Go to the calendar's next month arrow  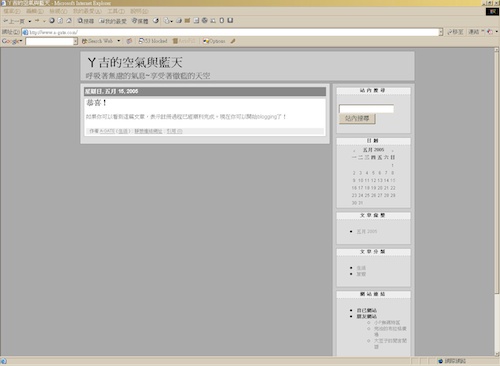(x=392, y=151)
